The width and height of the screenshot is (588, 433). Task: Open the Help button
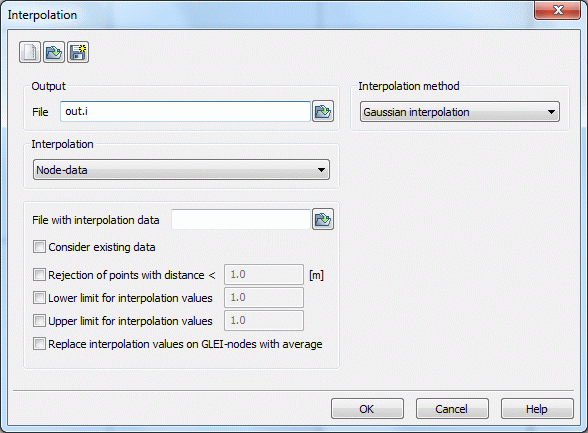pyautogui.click(x=537, y=409)
